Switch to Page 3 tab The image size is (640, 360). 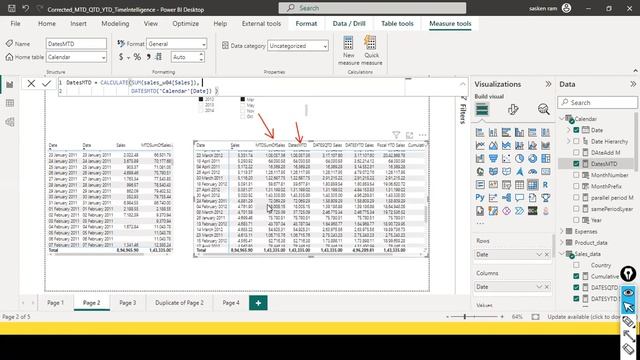[x=128, y=303]
